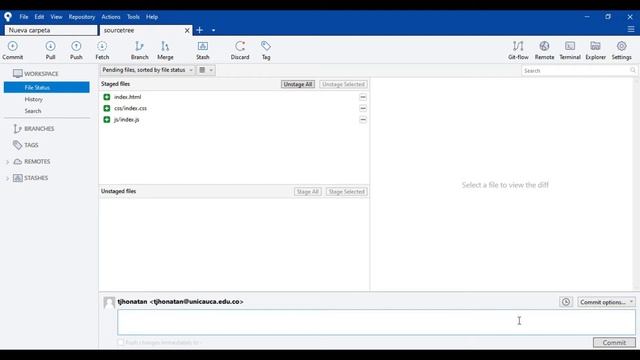640x360 pixels.
Task: Click the Stash toolbar icon
Action: pos(203,51)
